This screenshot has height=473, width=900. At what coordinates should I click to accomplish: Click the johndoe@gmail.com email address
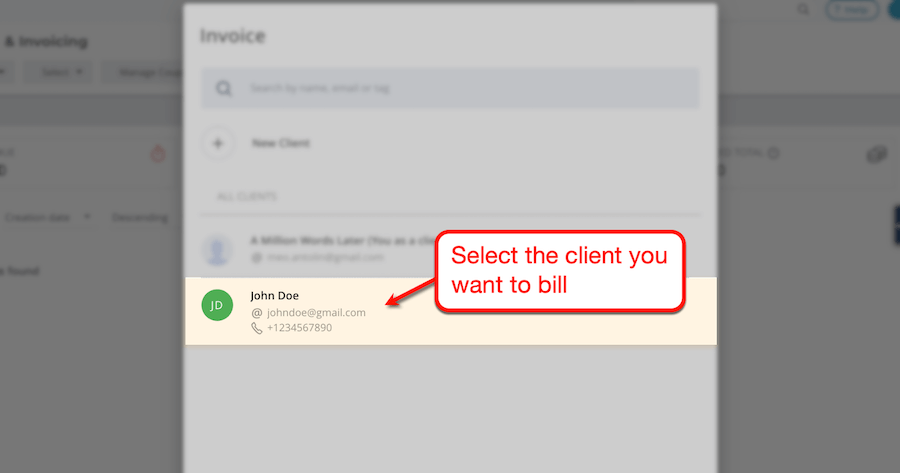(x=316, y=313)
